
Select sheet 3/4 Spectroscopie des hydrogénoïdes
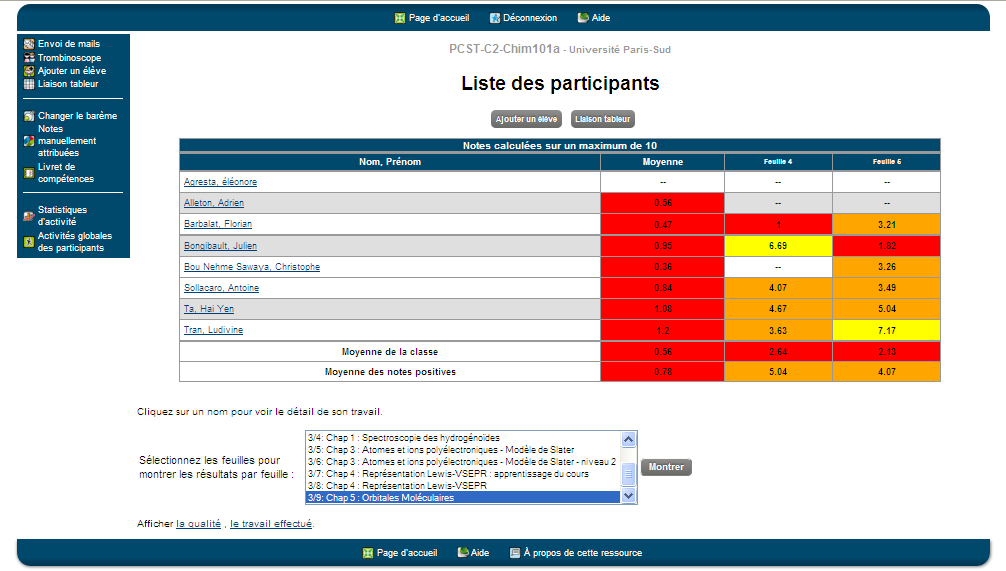[463, 438]
